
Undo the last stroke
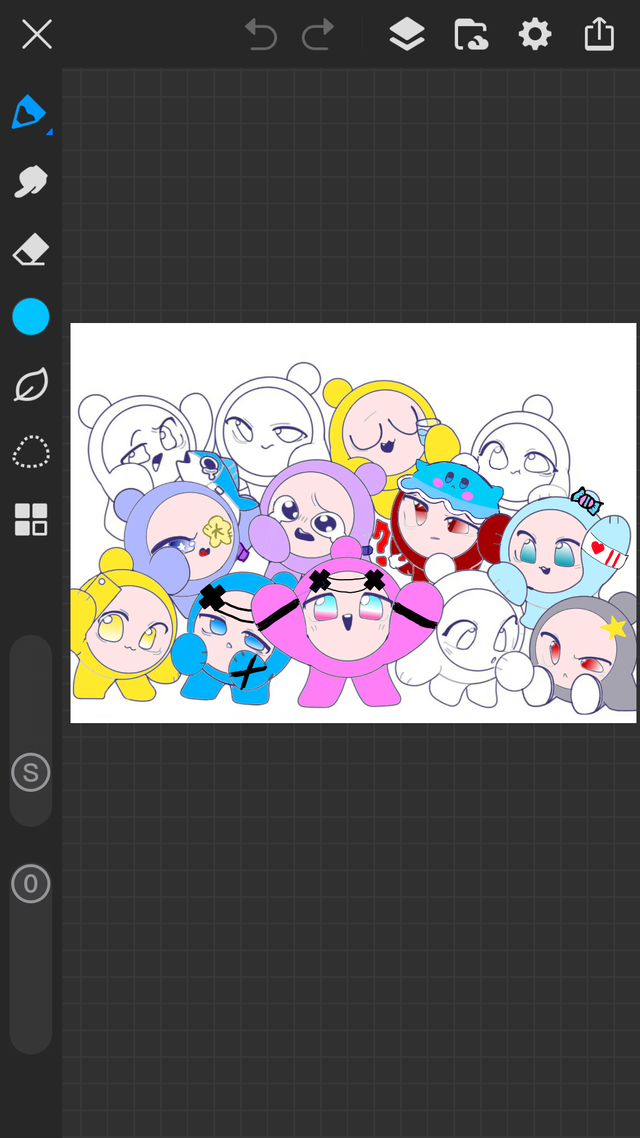point(261,36)
